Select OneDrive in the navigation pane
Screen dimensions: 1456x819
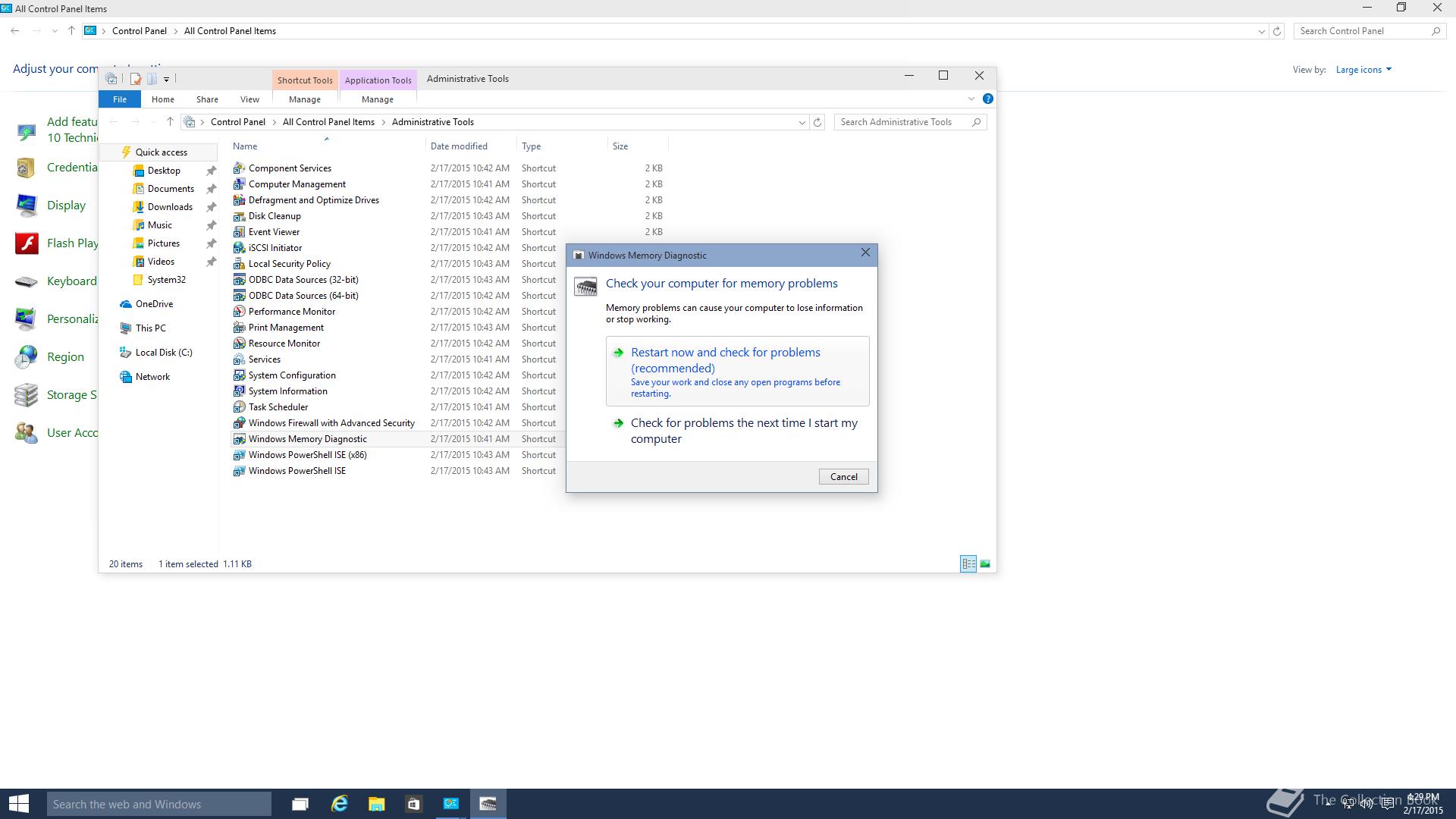pos(154,304)
